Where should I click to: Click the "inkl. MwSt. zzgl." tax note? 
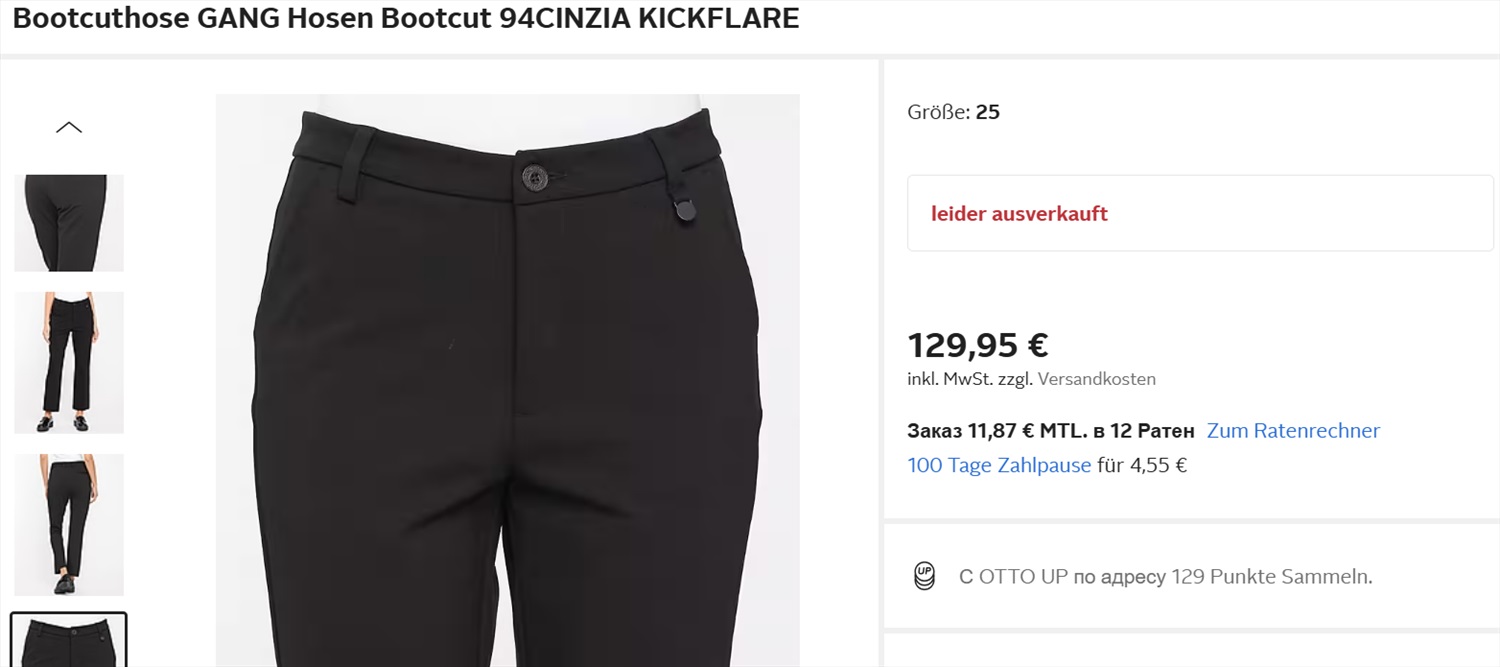tap(970, 379)
